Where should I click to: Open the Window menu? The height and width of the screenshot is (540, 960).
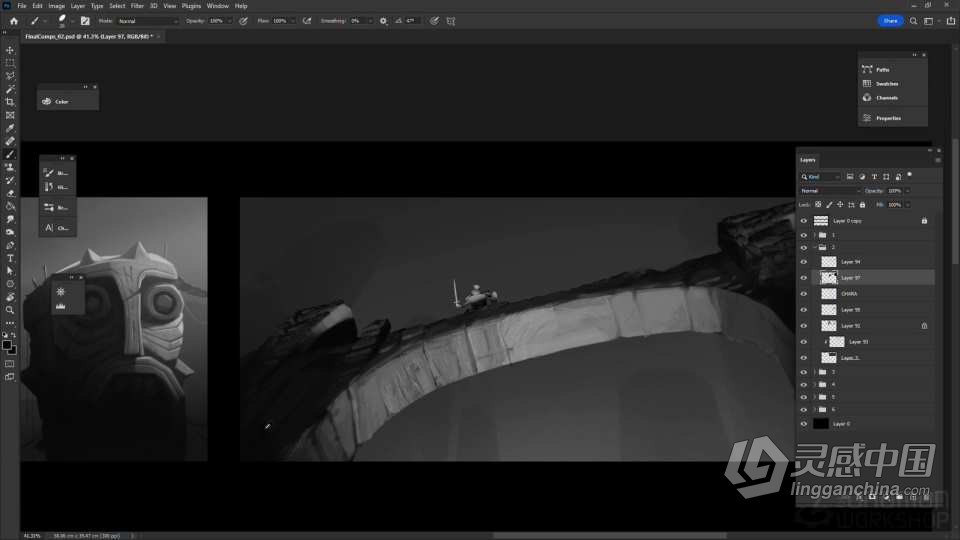(217, 6)
